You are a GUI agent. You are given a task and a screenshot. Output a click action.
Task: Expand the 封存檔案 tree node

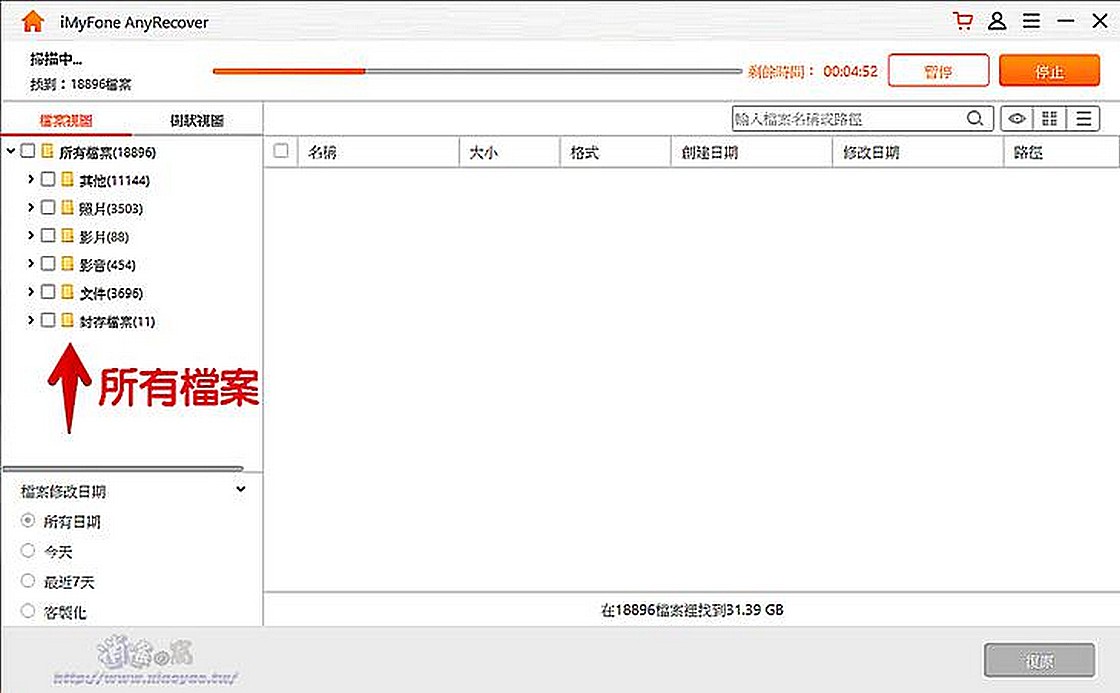pyautogui.click(x=31, y=320)
